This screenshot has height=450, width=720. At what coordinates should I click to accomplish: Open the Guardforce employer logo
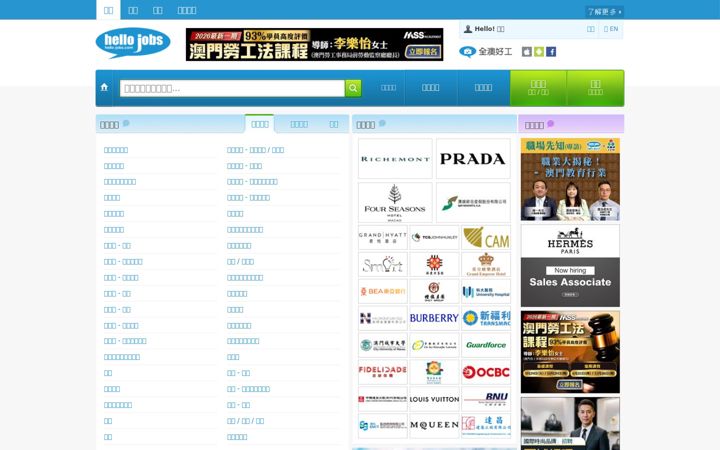coord(486,345)
